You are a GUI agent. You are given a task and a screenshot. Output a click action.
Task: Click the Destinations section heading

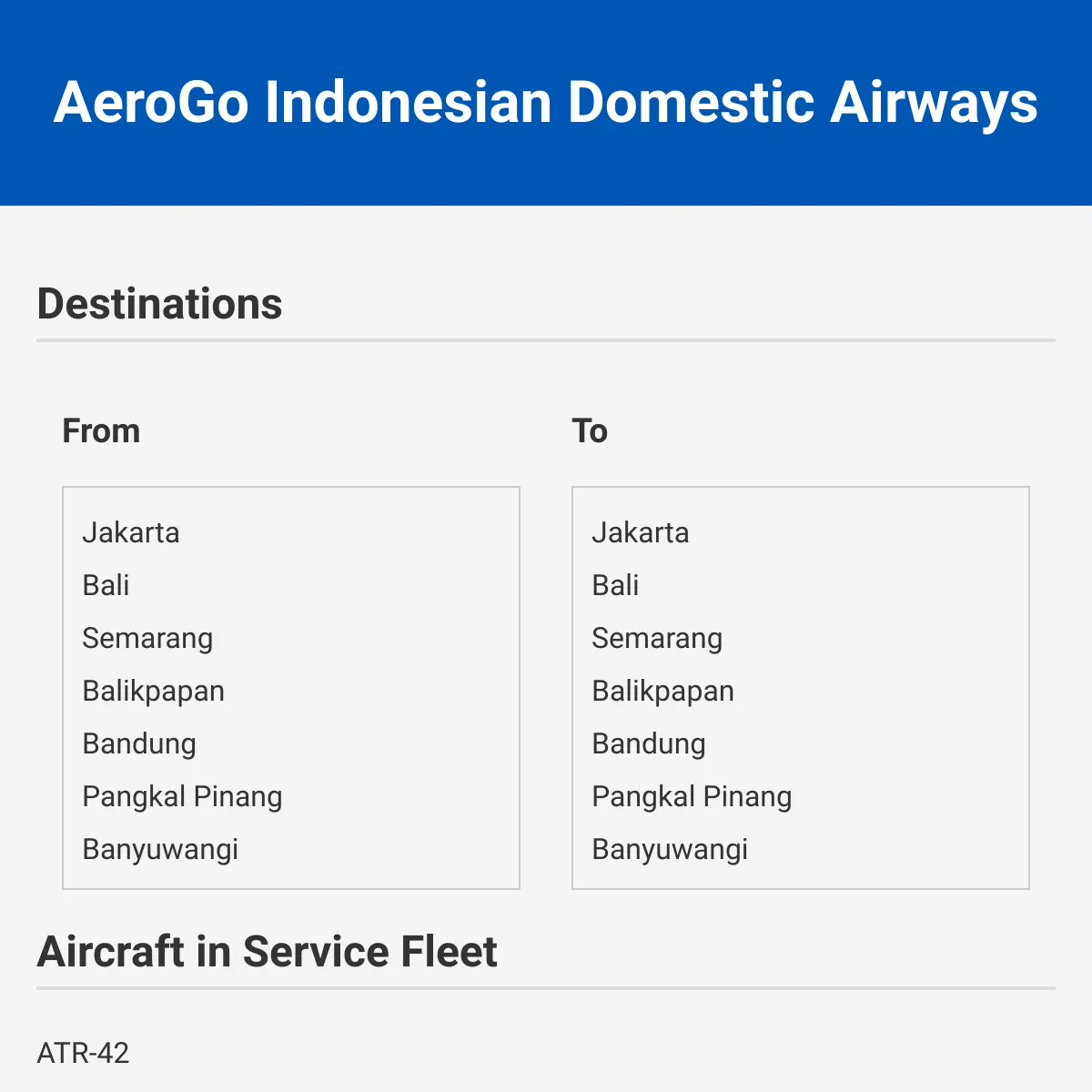click(160, 304)
